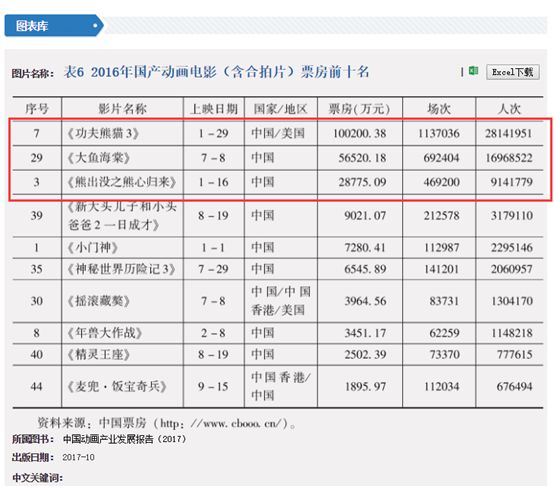This screenshot has height=486, width=554.
Task: Click the attendance value 2295146
Action: pyautogui.click(x=511, y=248)
